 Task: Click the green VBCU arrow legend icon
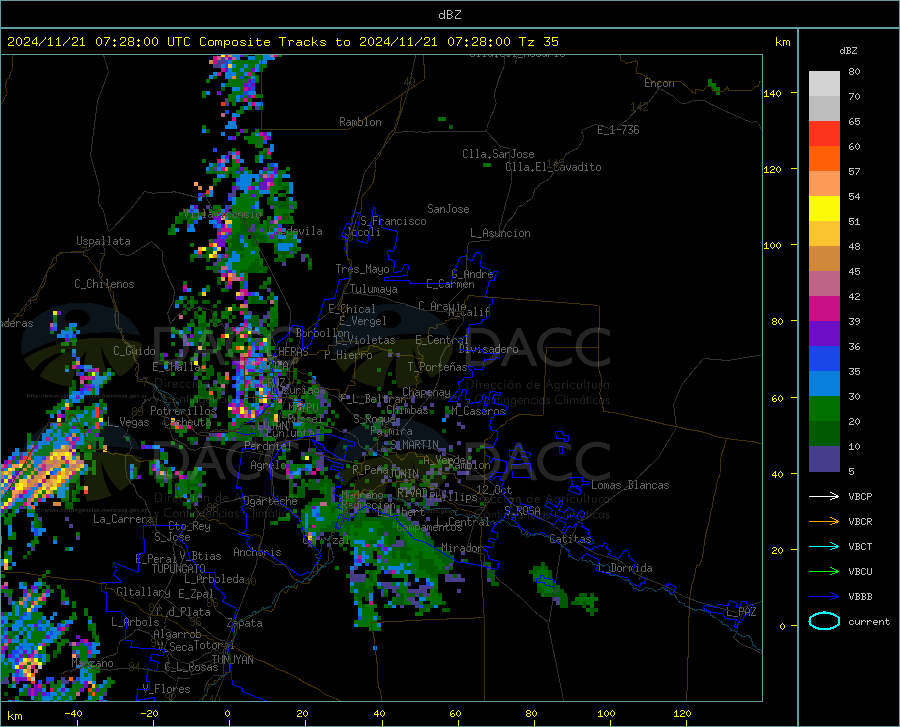(824, 571)
